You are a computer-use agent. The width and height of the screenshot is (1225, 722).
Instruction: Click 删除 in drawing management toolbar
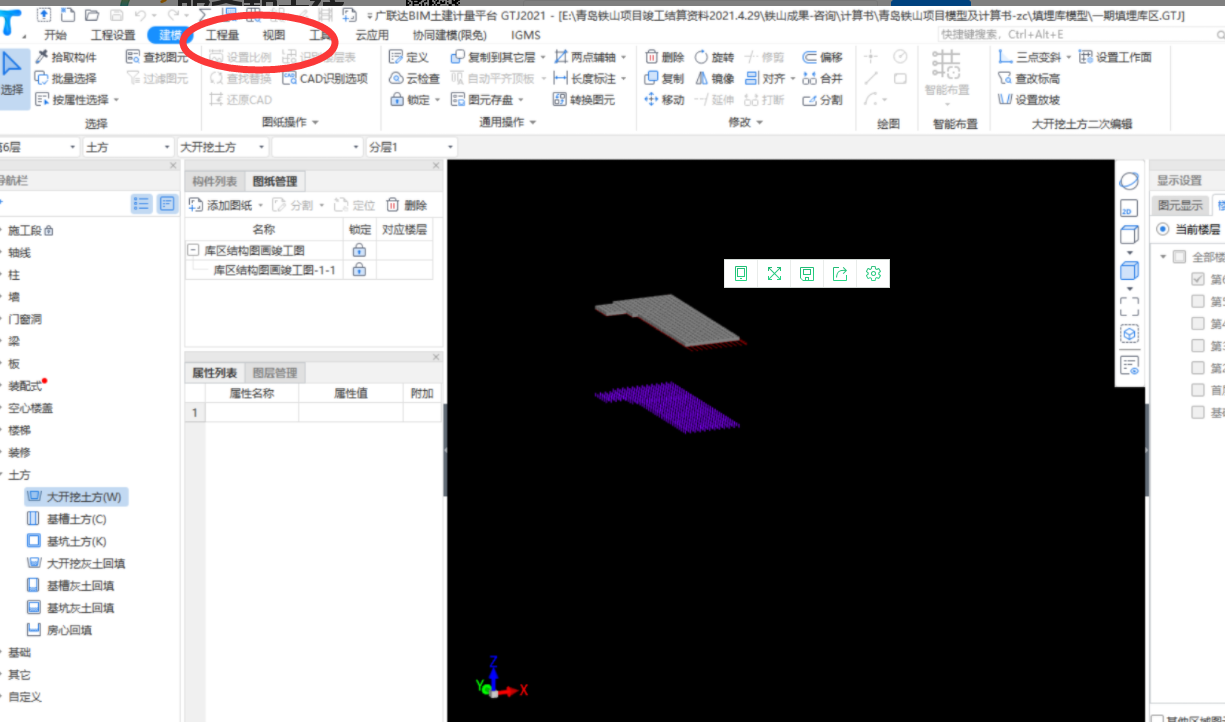click(407, 205)
